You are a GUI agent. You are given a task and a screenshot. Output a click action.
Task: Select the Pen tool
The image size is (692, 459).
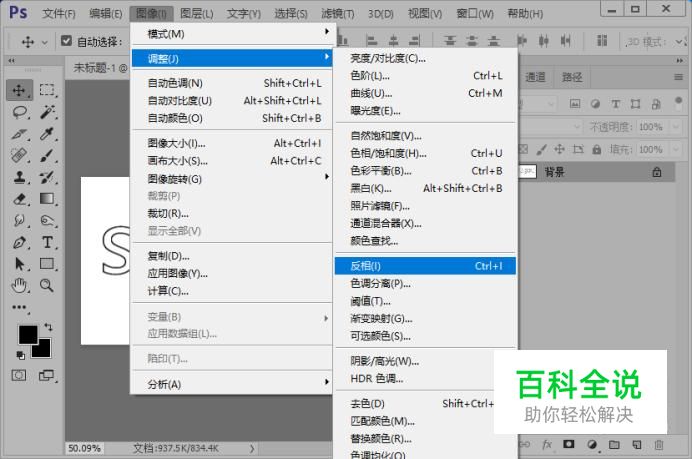[19, 242]
